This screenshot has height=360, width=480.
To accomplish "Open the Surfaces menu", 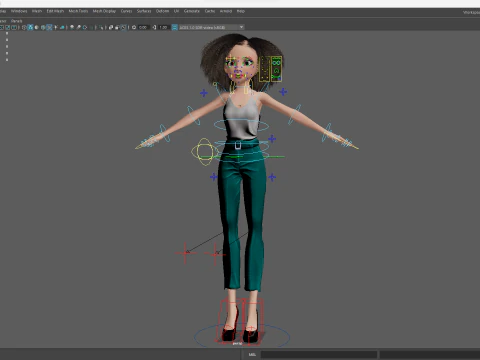I will point(144,11).
